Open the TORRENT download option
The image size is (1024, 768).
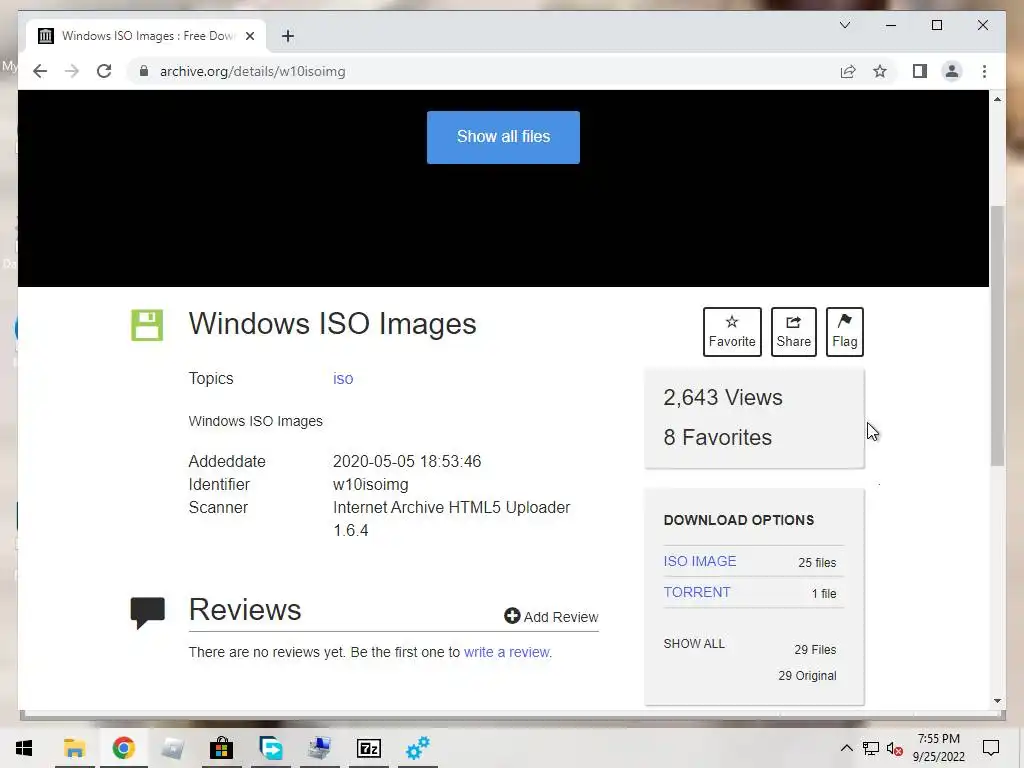(696, 592)
